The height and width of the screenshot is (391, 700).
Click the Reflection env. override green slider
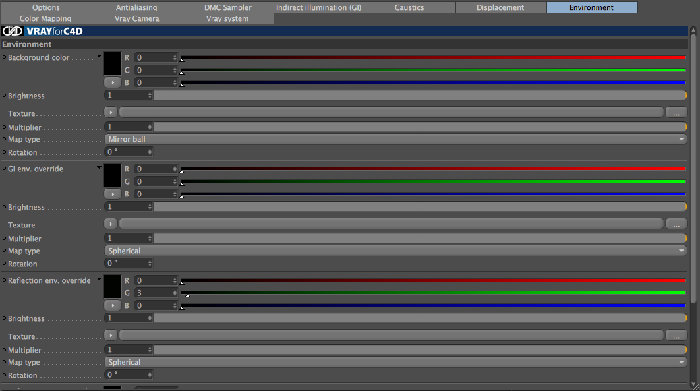(433, 293)
